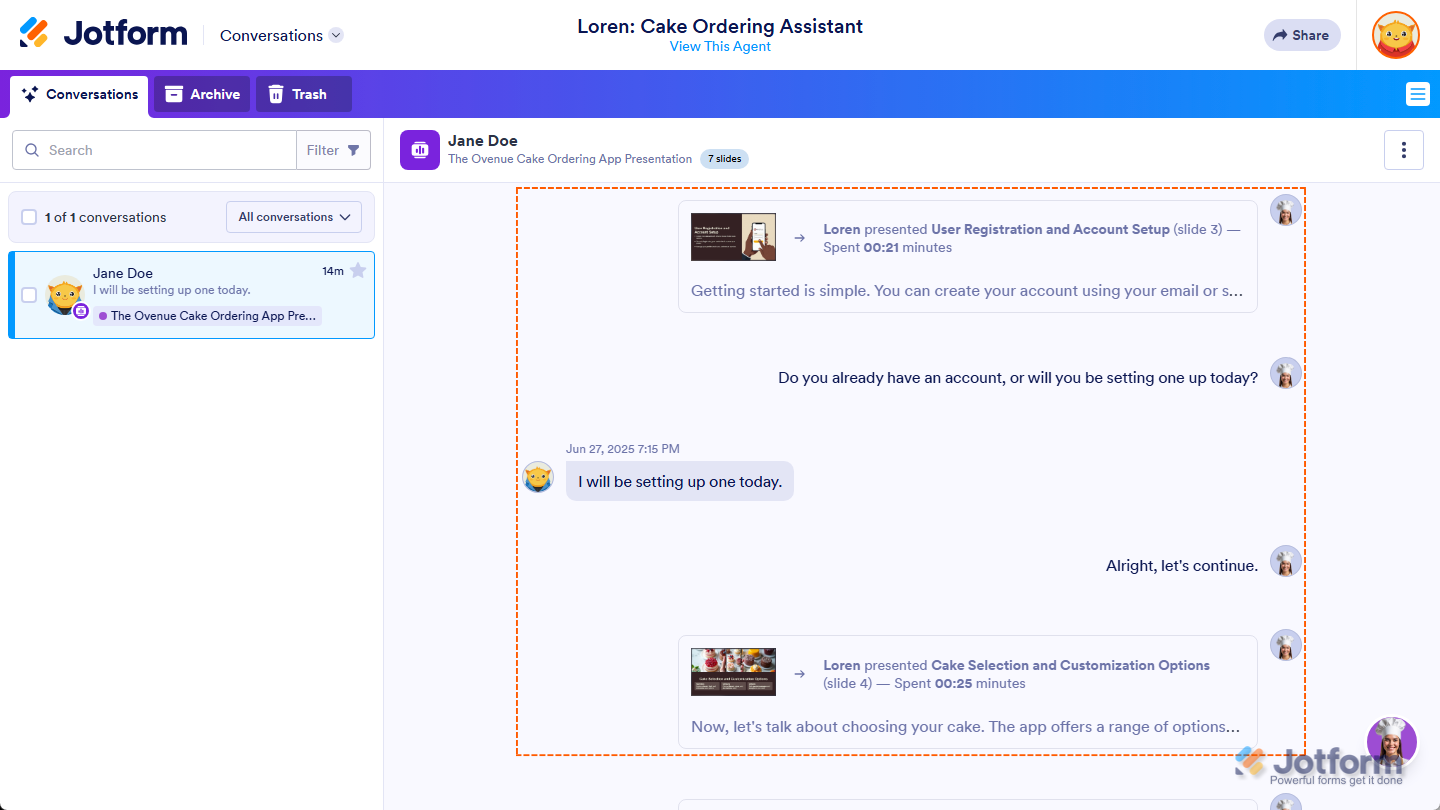Open the Filter button
This screenshot has width=1440, height=810.
tap(333, 150)
